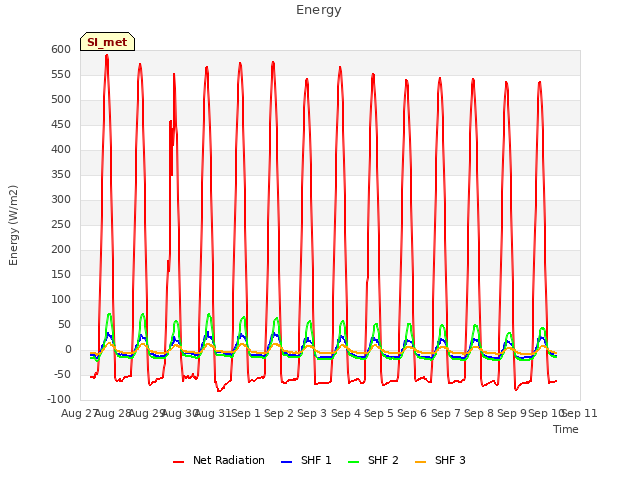
Task: Click the 450 y-axis tick label
Action: tap(61, 124)
